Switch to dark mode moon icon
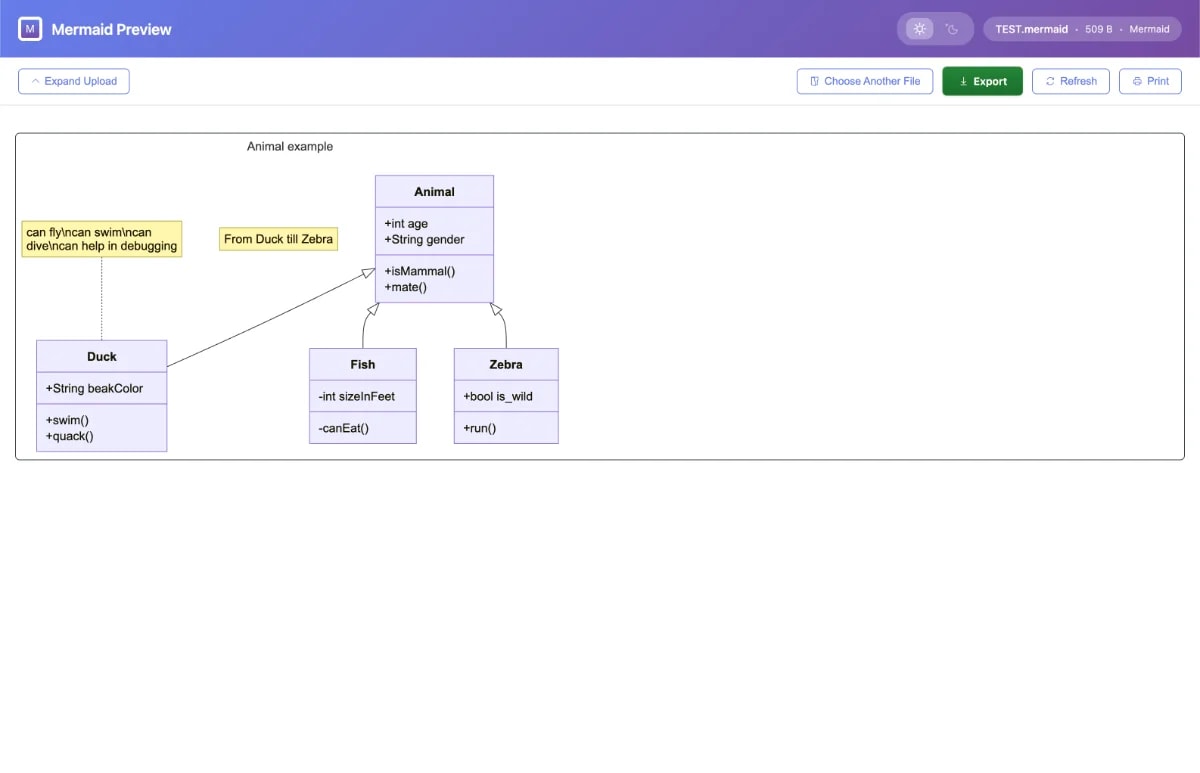 pyautogui.click(x=952, y=29)
